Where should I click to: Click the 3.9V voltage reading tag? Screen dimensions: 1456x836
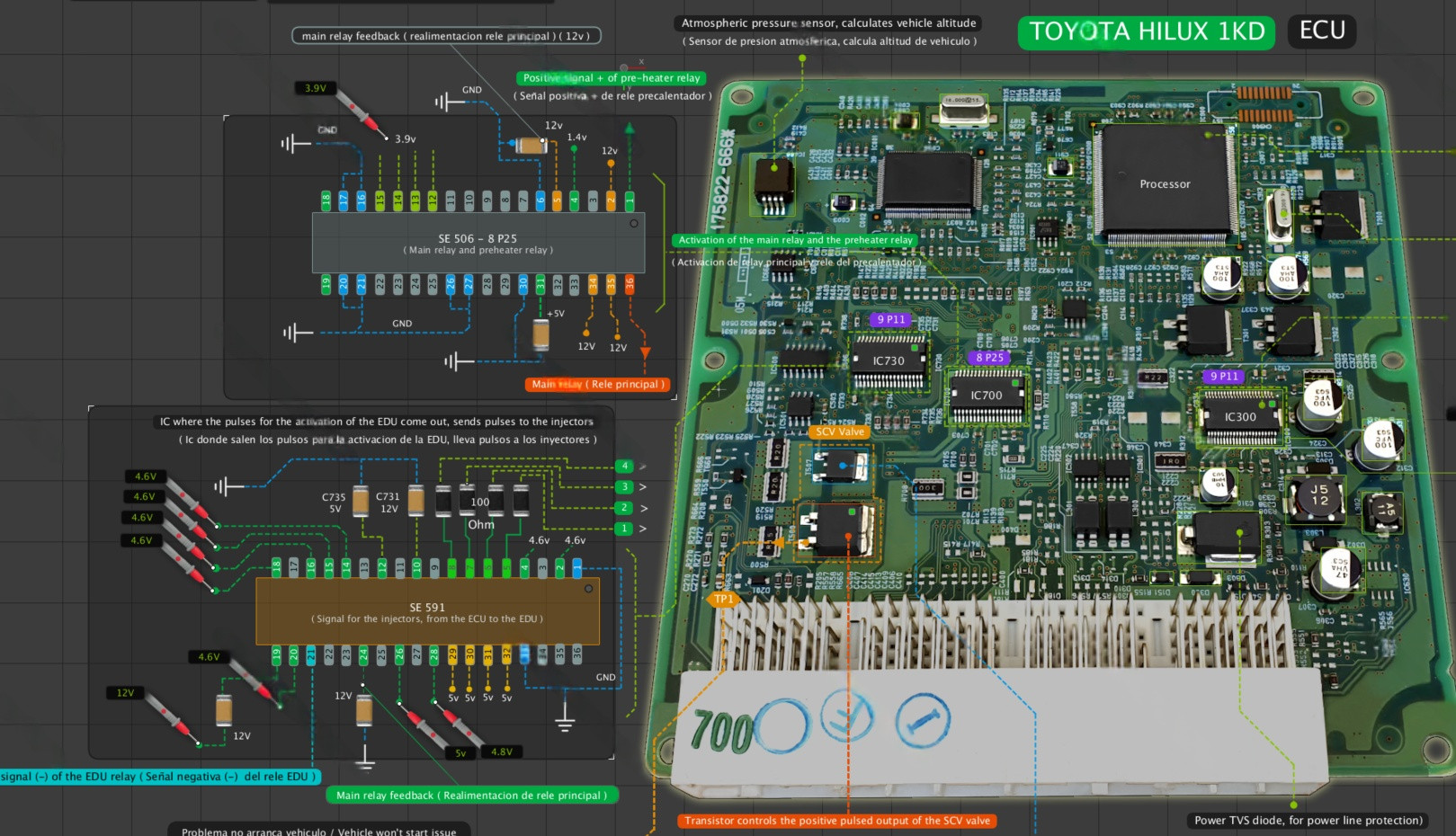(x=316, y=88)
